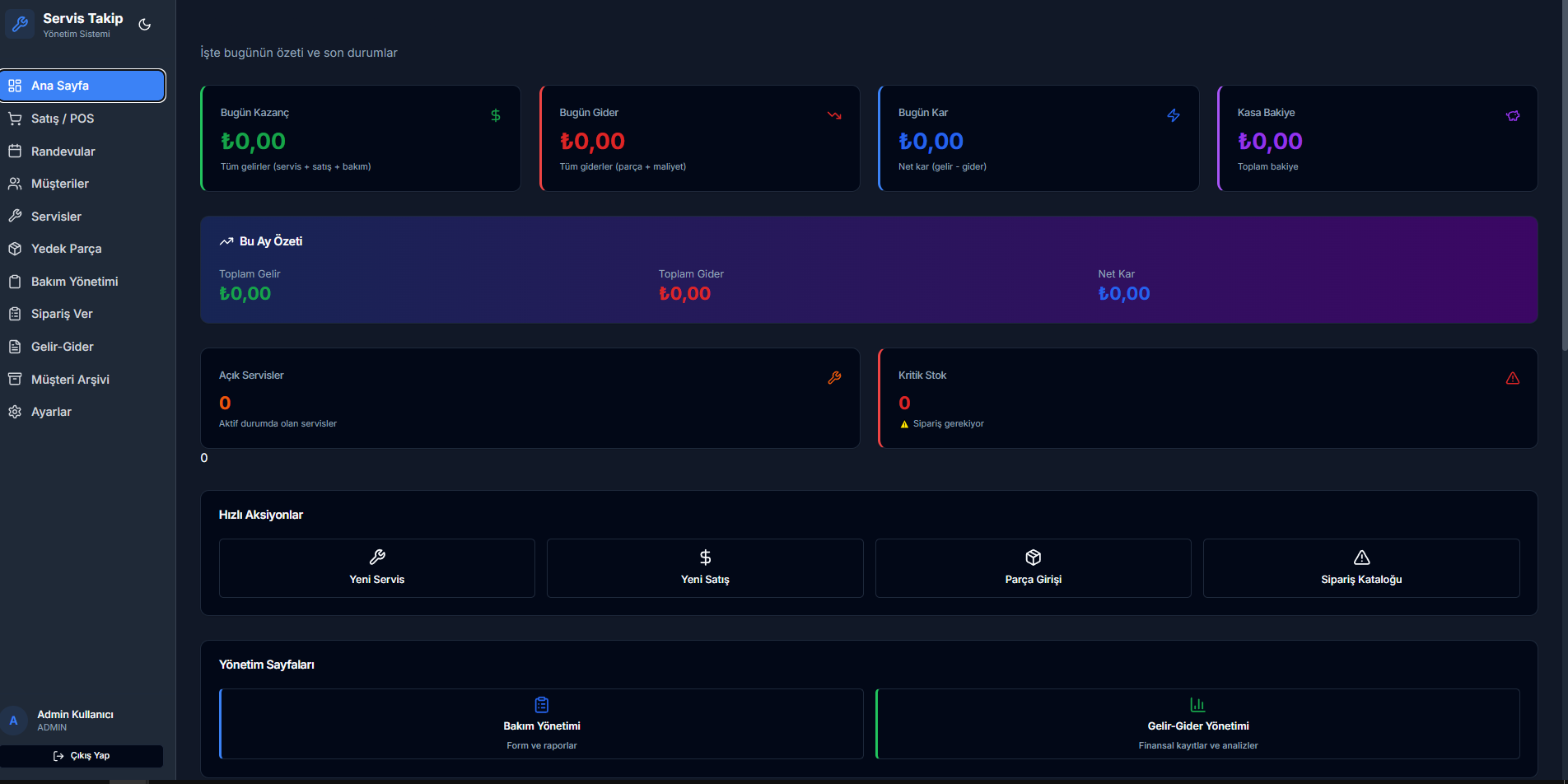Click the Açık Servisler count
The width and height of the screenshot is (1568, 784).
coord(225,404)
